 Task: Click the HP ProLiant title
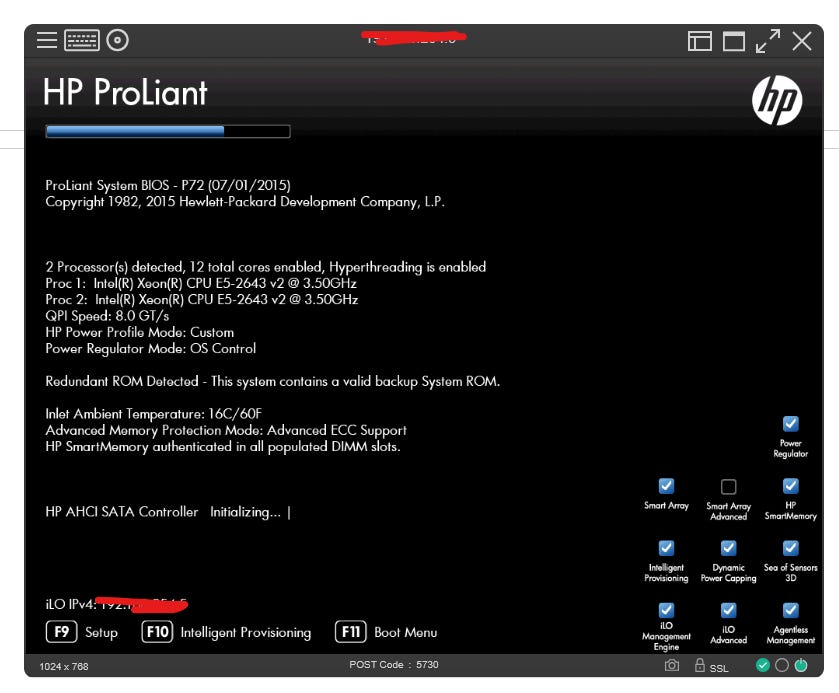(125, 92)
